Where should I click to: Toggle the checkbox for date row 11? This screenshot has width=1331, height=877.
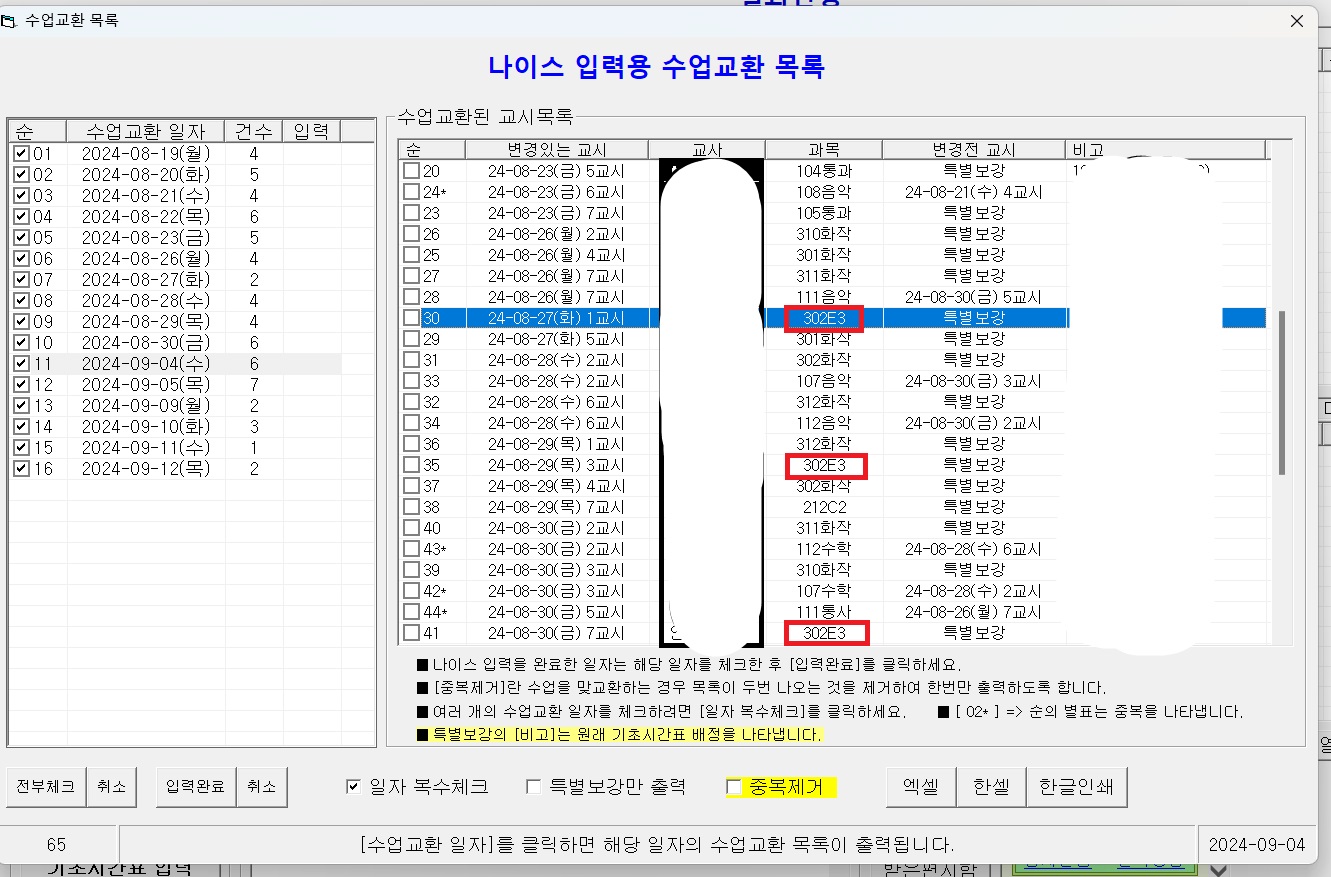coord(22,364)
